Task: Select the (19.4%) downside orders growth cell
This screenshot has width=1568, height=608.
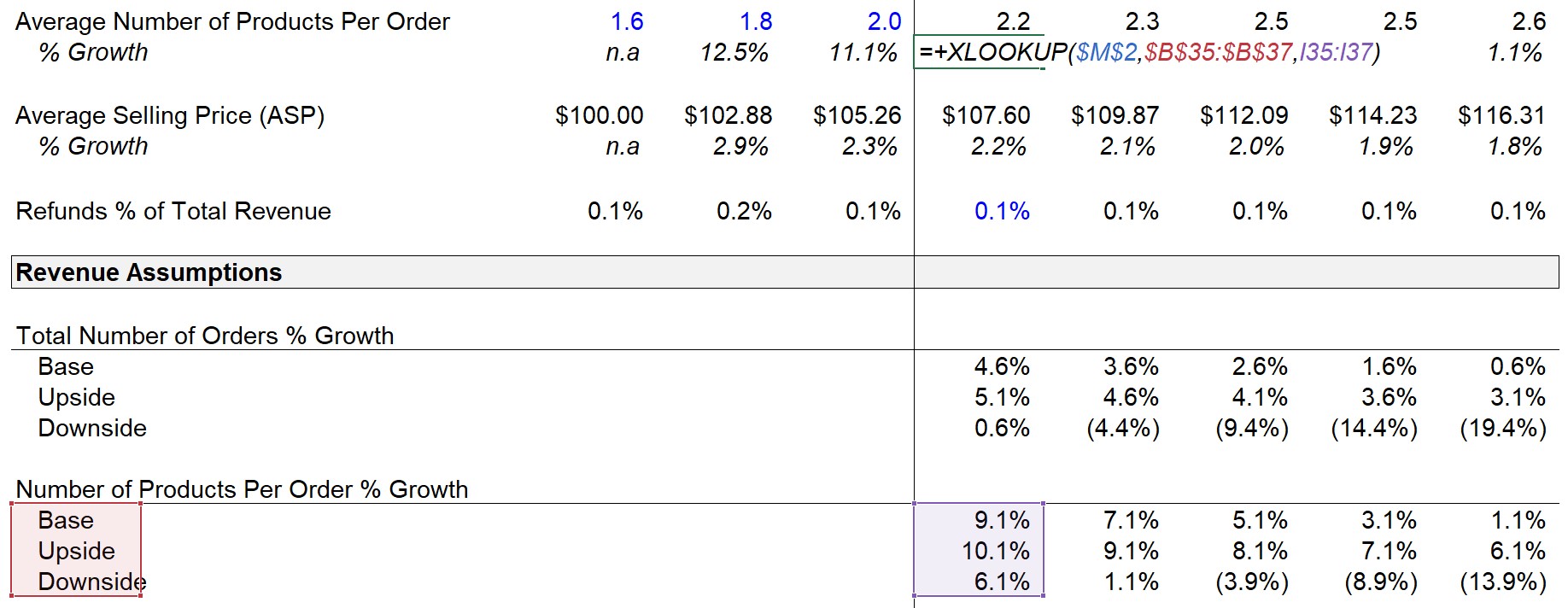Action: point(1502,428)
